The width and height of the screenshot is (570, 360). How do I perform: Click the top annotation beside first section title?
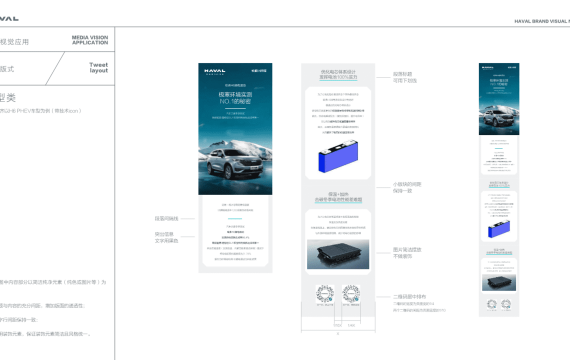click(405, 77)
